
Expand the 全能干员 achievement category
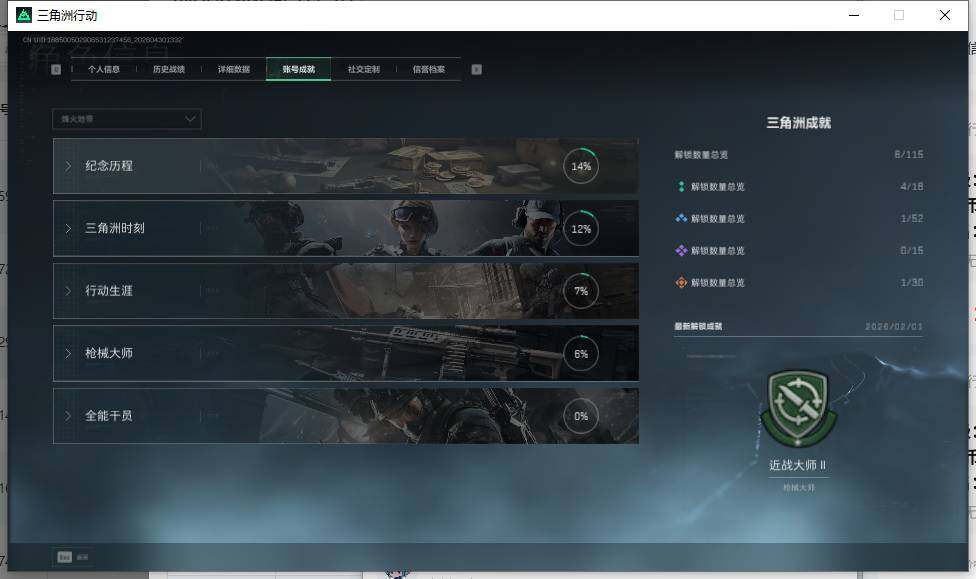click(345, 416)
